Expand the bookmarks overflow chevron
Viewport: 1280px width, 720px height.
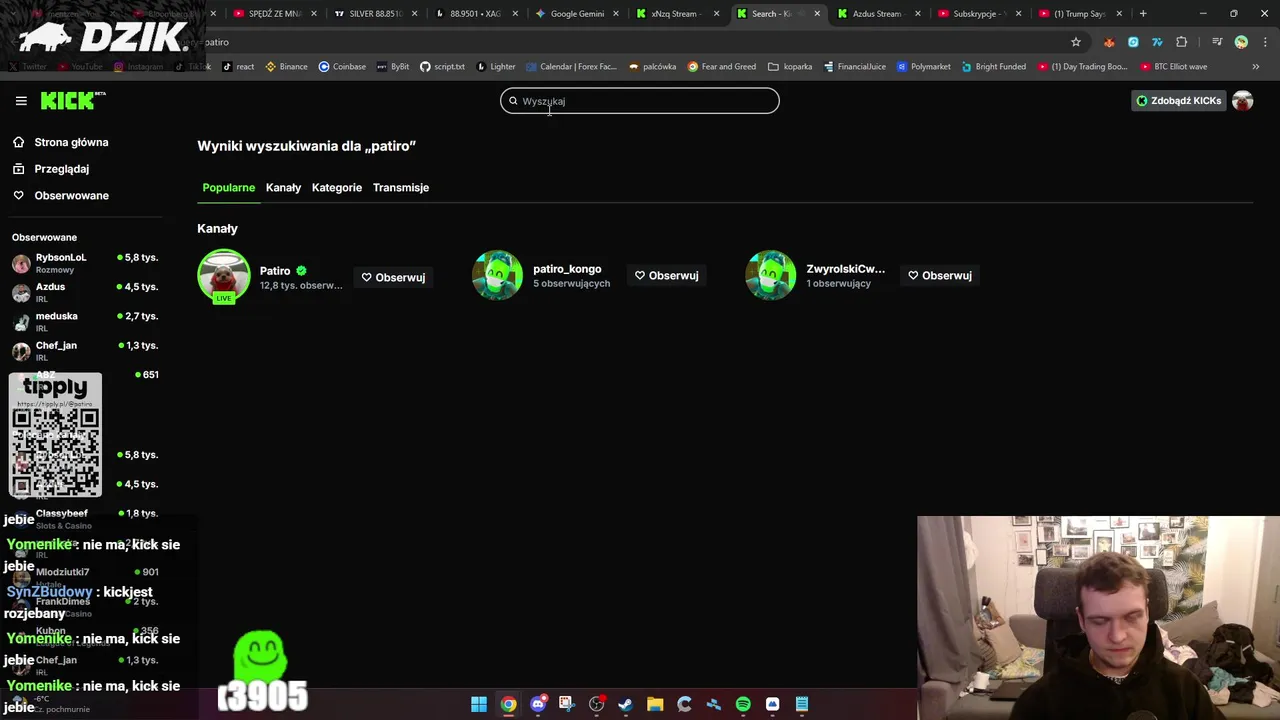[x=1255, y=67]
